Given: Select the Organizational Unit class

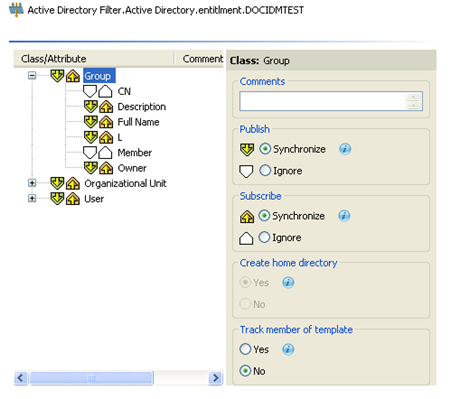Looking at the screenshot, I should [125, 183].
